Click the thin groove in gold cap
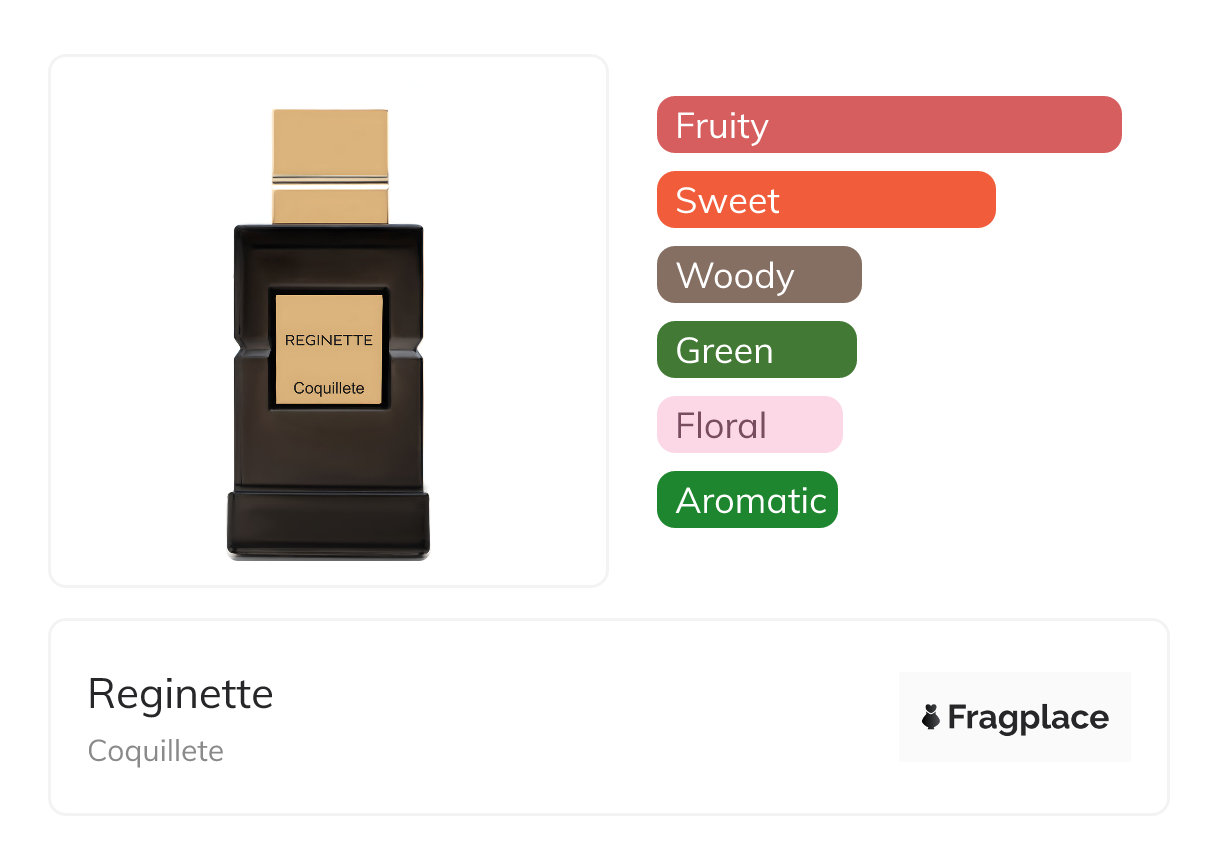Viewport: 1218px width, 864px height. coord(330,182)
